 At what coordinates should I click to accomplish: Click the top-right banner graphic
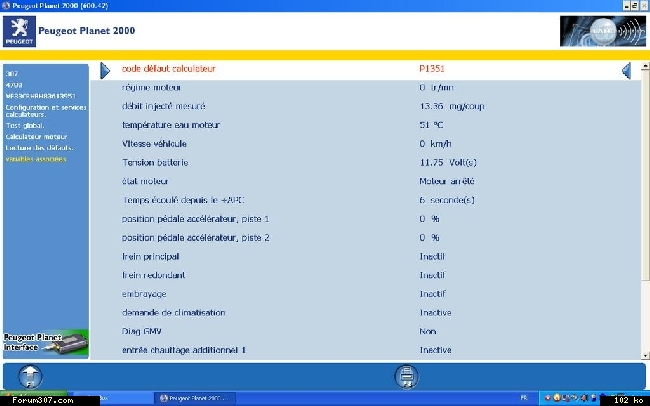602,31
